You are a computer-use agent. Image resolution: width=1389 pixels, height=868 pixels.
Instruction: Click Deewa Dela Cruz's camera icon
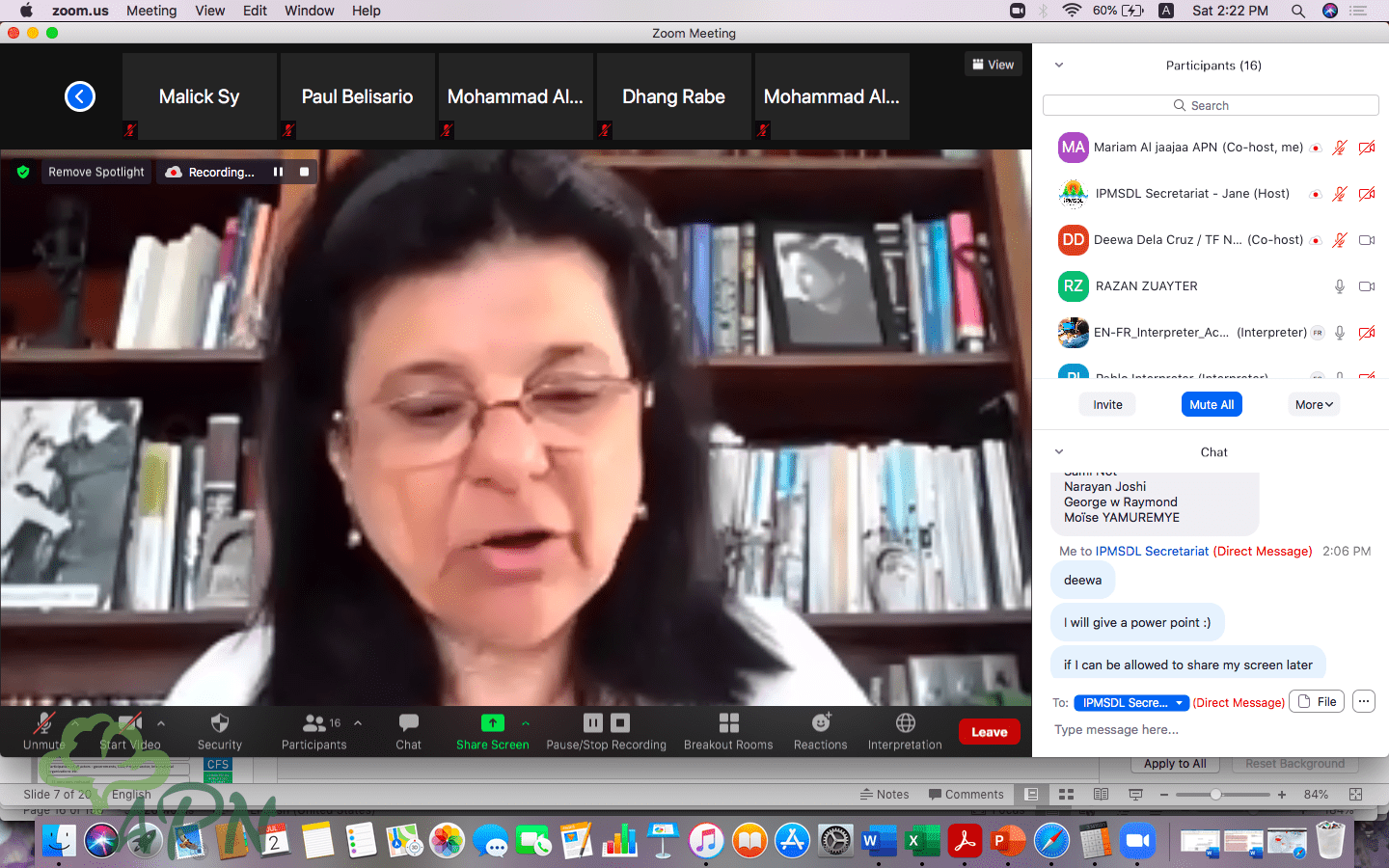[1367, 240]
